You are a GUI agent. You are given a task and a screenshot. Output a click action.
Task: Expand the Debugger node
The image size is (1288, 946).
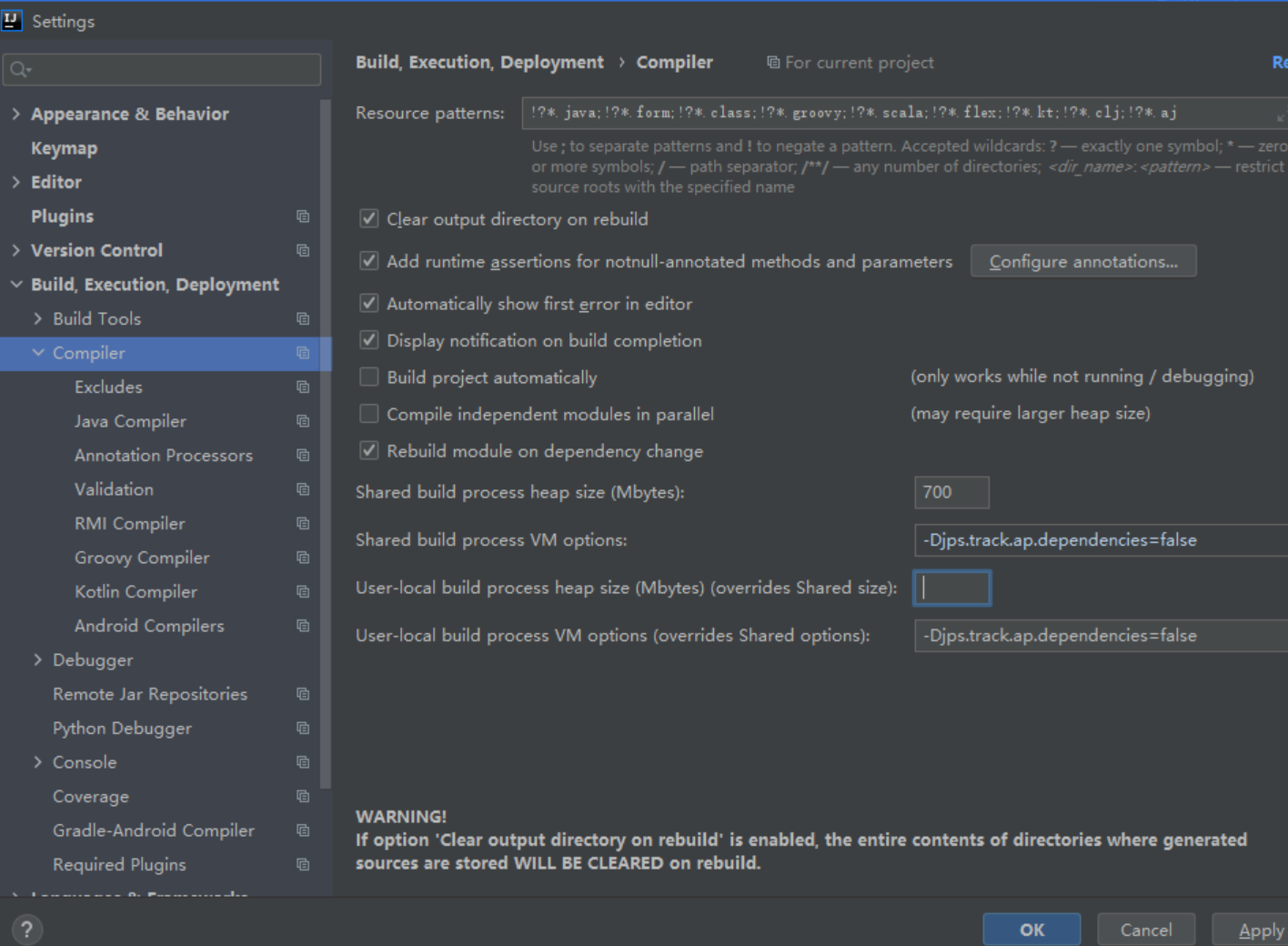click(x=37, y=659)
